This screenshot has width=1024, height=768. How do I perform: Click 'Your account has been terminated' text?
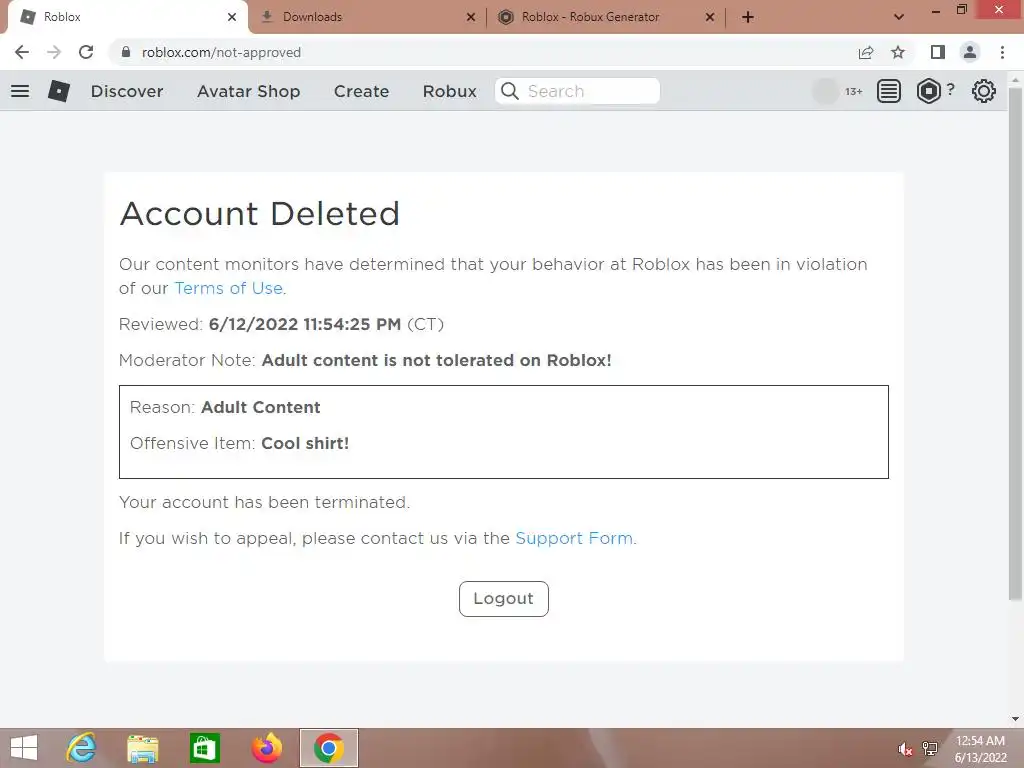(x=264, y=502)
